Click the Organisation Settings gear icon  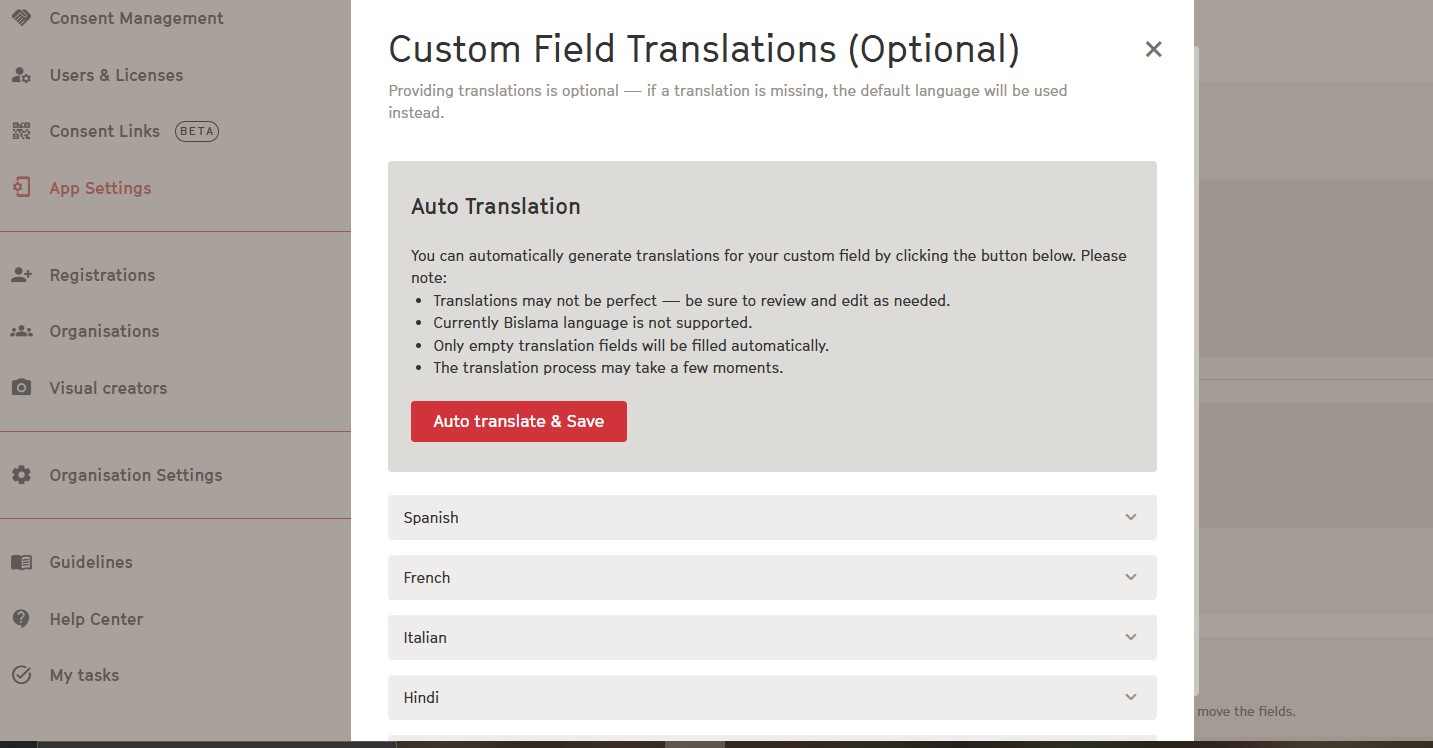click(21, 475)
